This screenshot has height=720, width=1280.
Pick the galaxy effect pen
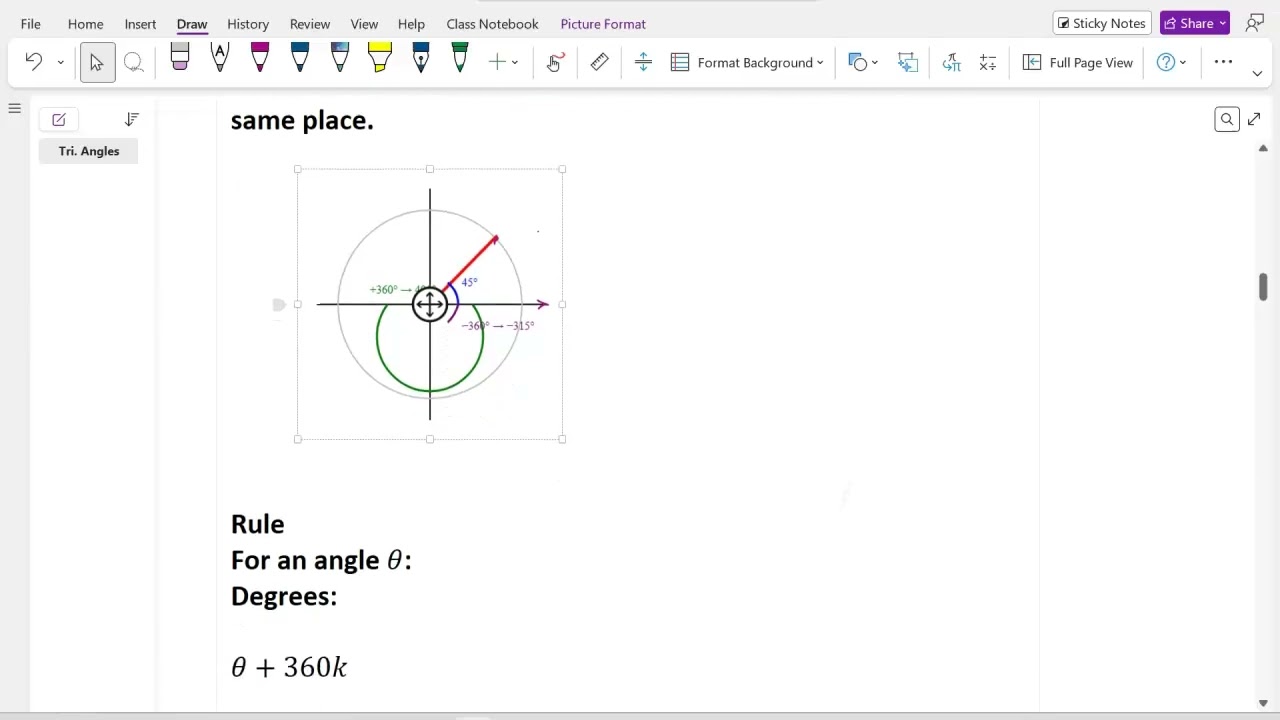pos(340,58)
